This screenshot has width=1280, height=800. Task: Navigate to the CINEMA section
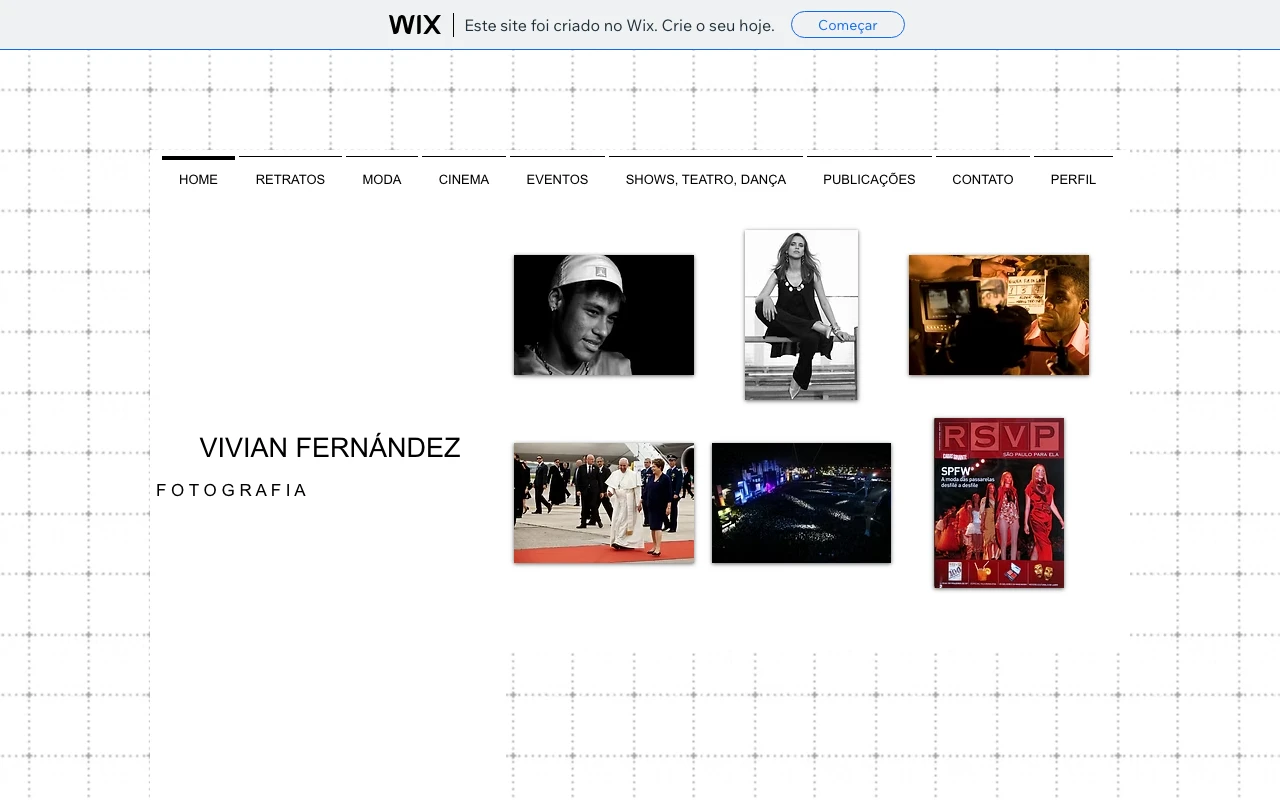[464, 179]
